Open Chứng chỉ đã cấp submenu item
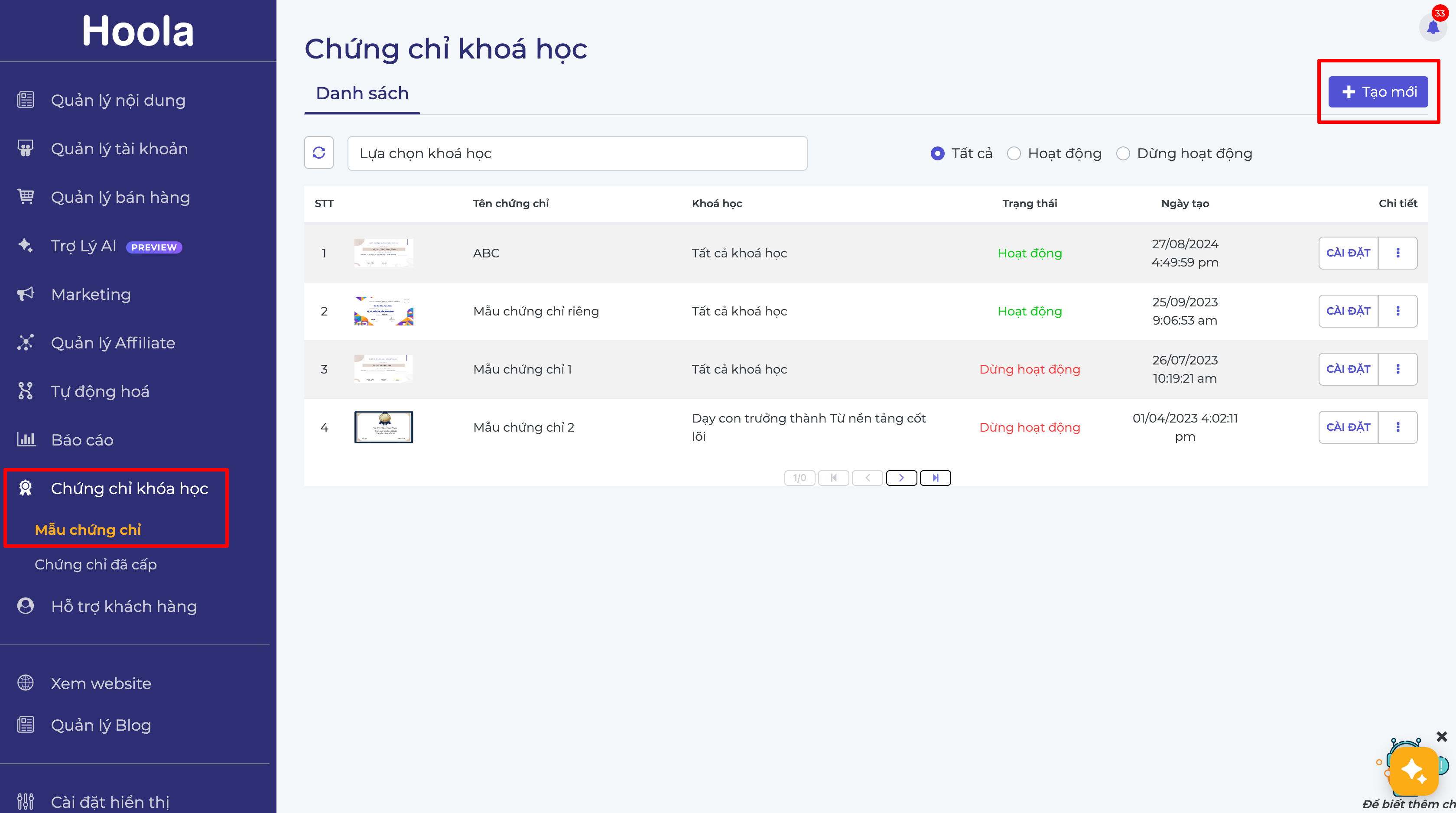The width and height of the screenshot is (1456, 813). (x=95, y=564)
